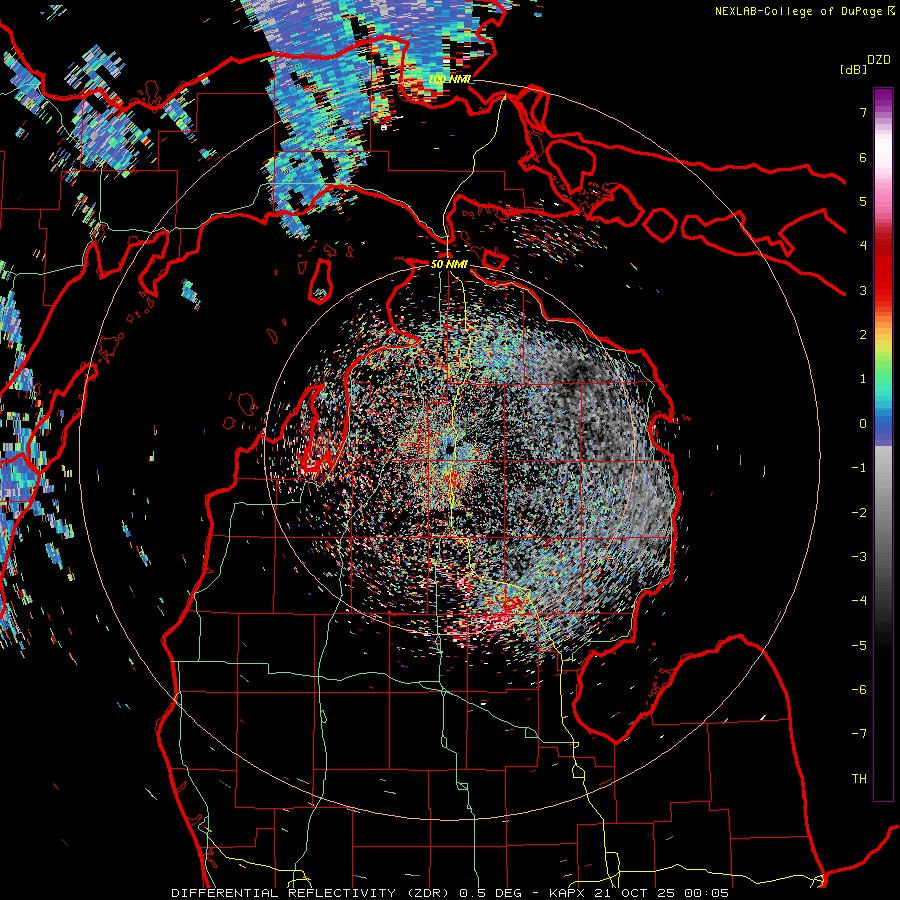Click the dark radar site dot at map center
Viewport: 900px width, 900px height.
[450, 448]
